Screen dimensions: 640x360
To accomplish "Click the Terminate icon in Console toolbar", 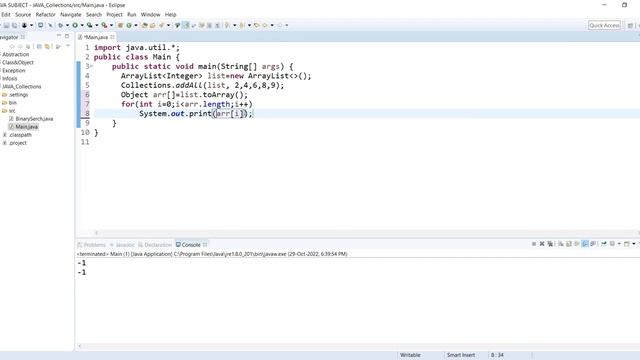I will coord(534,244).
